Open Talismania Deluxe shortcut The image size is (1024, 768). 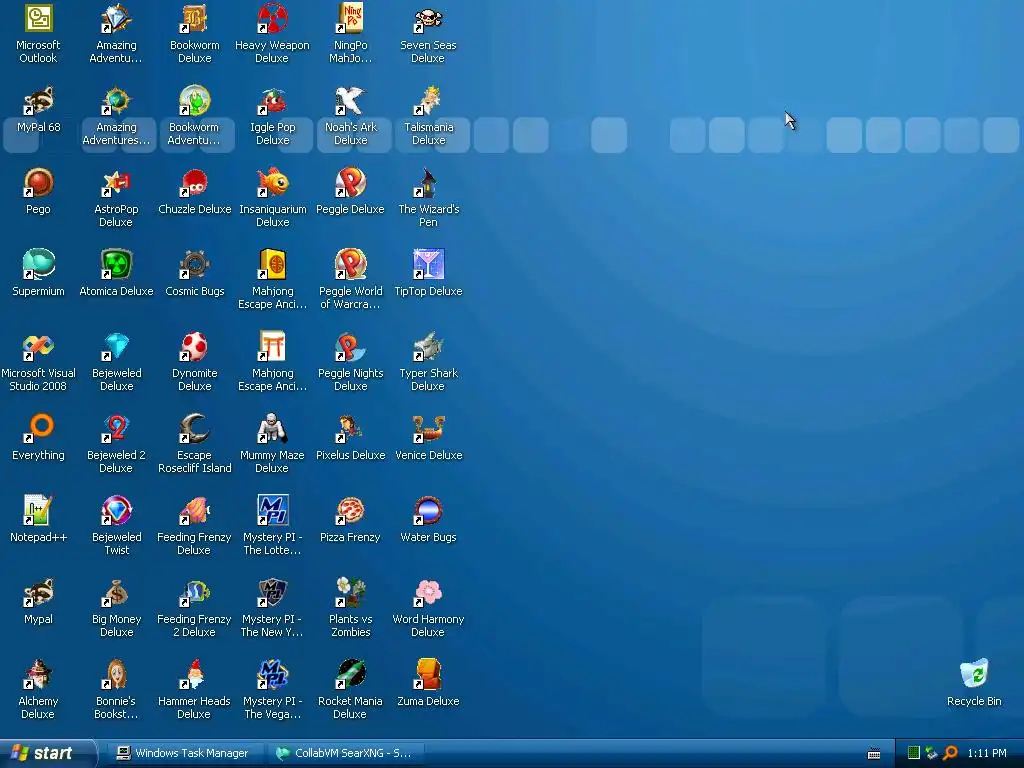pyautogui.click(x=428, y=101)
